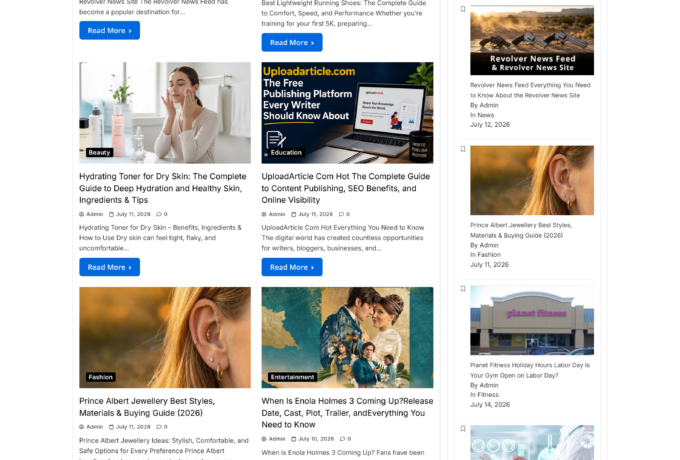Viewport: 680px width, 460px height.
Task: Select the Education category tag
Action: [286, 153]
